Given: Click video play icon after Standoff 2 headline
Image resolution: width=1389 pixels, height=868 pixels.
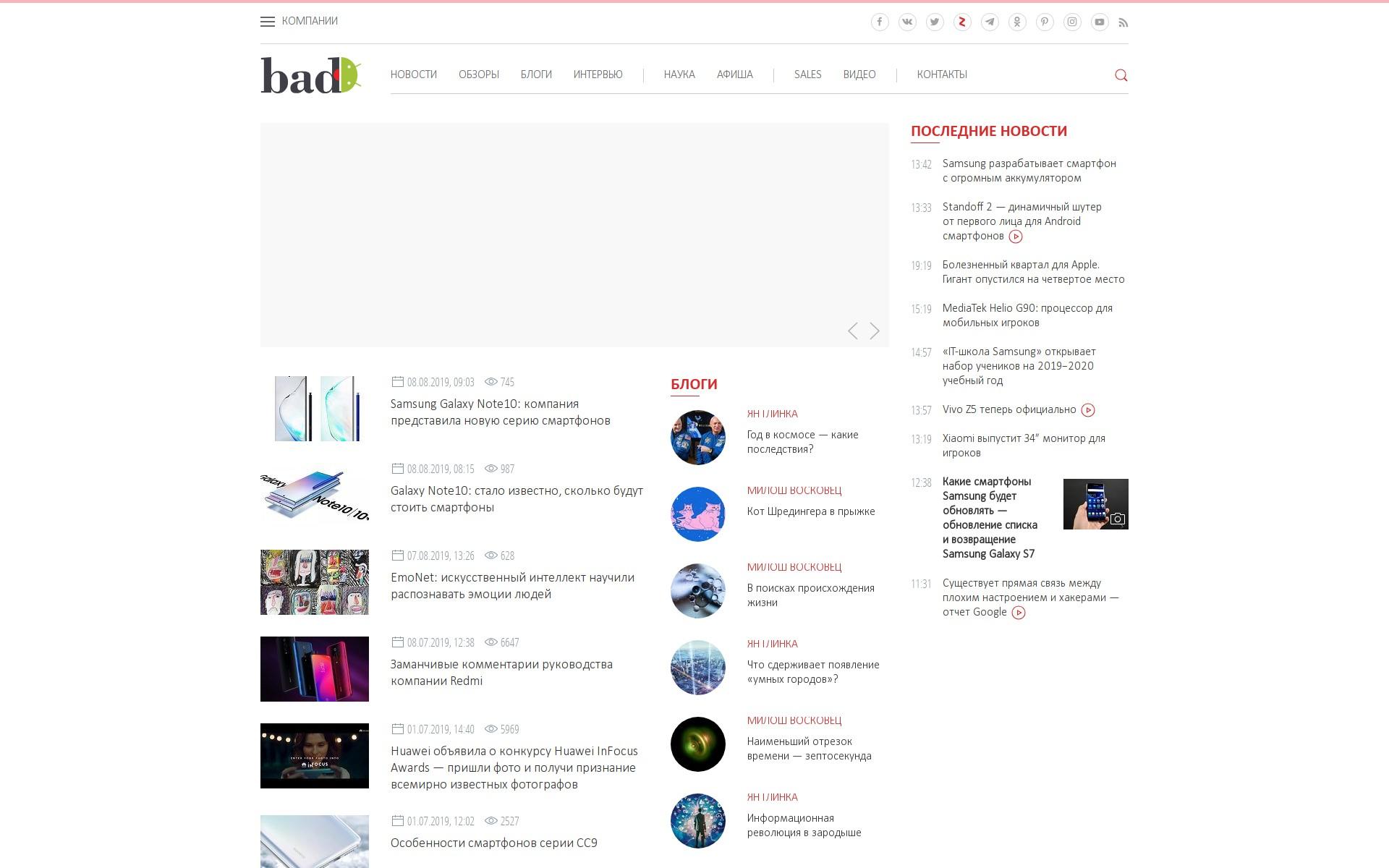Looking at the screenshot, I should click(1016, 237).
